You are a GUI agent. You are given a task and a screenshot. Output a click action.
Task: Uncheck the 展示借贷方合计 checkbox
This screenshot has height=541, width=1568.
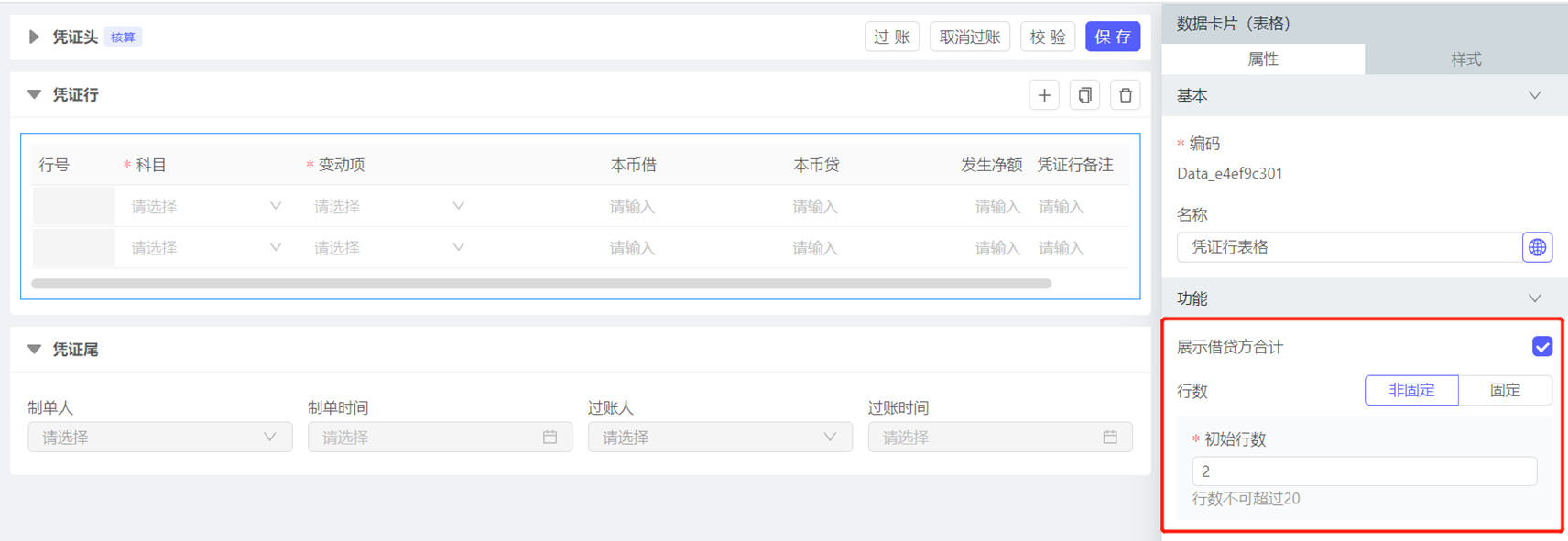click(1541, 347)
